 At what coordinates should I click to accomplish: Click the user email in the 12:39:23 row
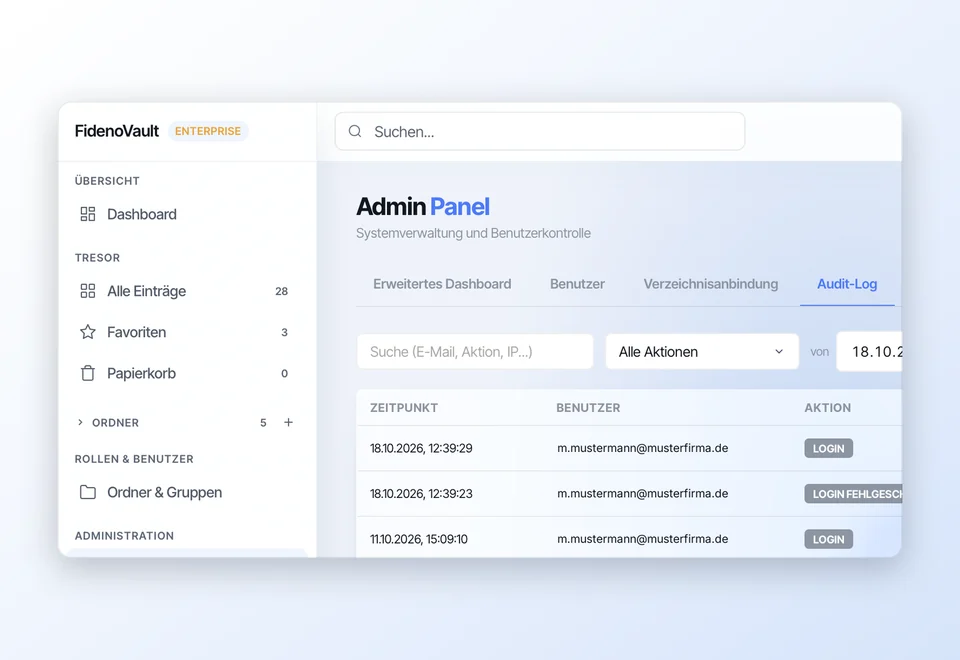[x=643, y=493]
